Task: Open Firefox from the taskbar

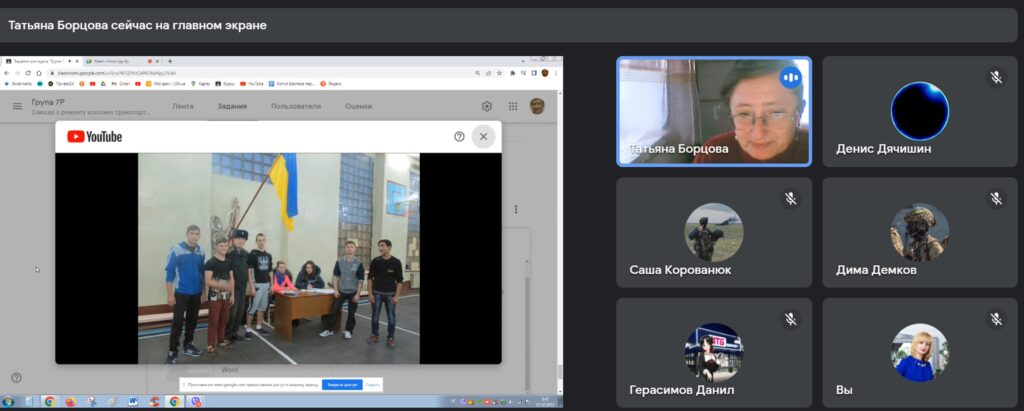Action: [x=71, y=402]
